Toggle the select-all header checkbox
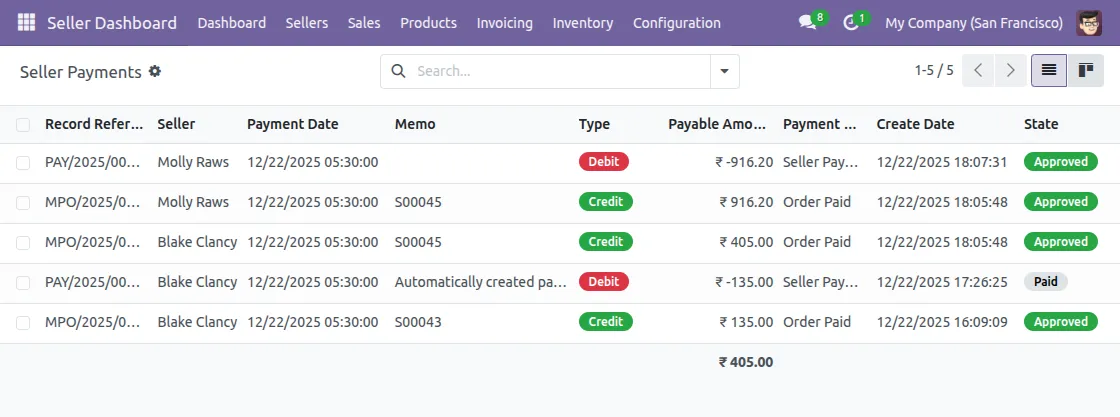This screenshot has width=1120, height=417. [24, 125]
